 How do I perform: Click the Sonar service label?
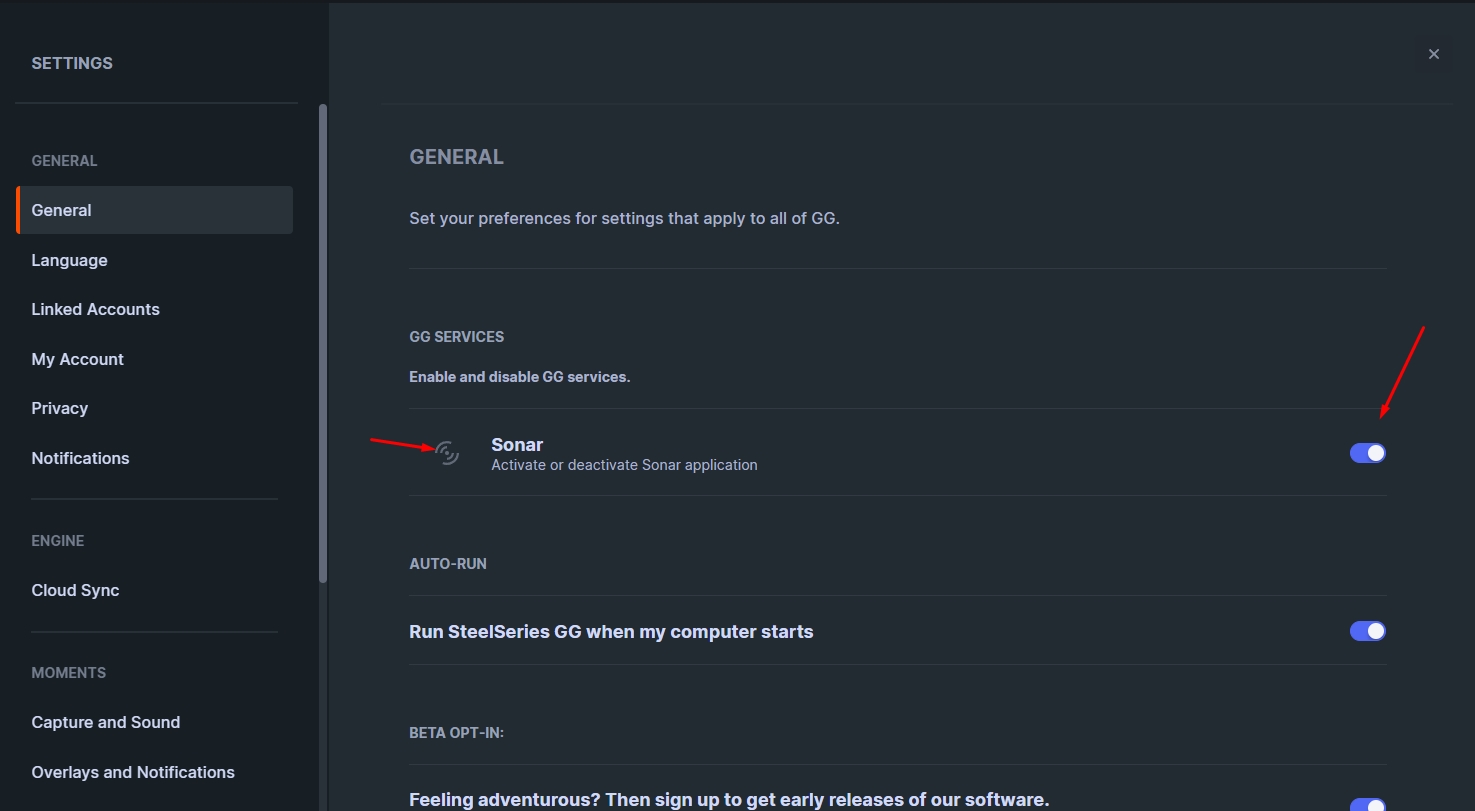pyautogui.click(x=517, y=444)
